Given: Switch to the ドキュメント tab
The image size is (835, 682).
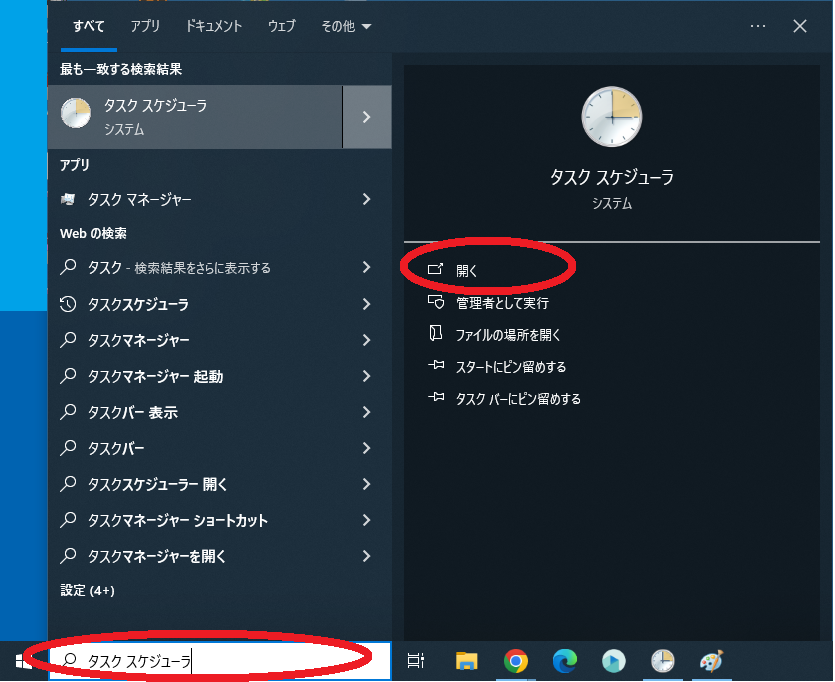Looking at the screenshot, I should pos(213,27).
